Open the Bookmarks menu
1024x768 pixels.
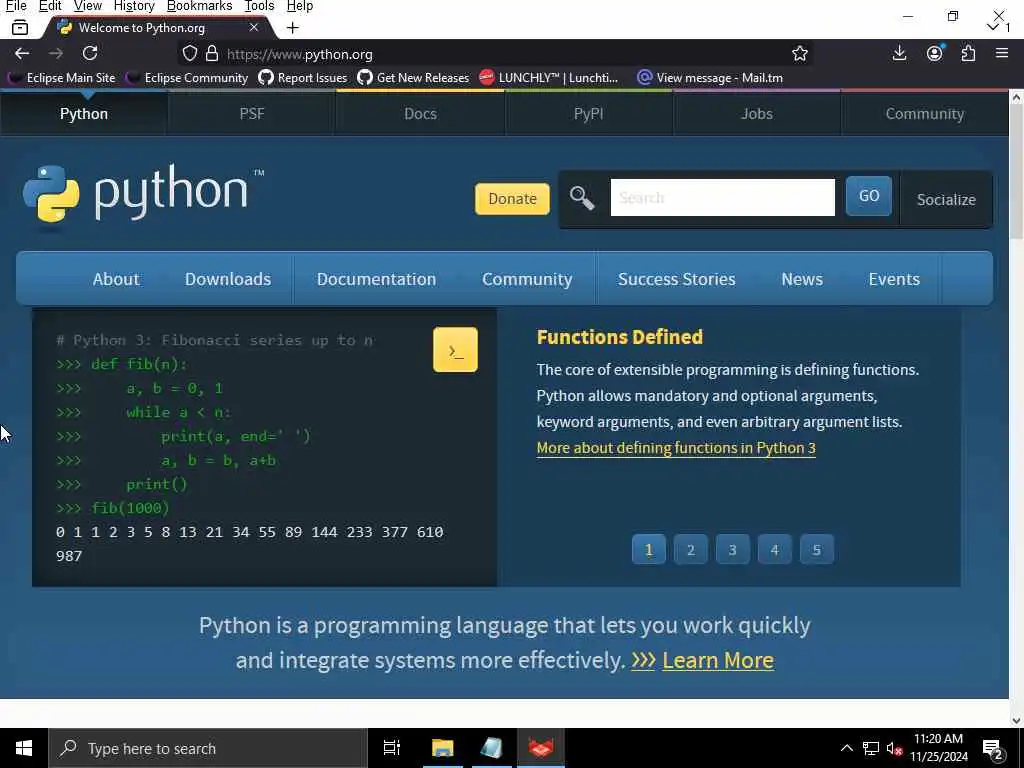199,6
